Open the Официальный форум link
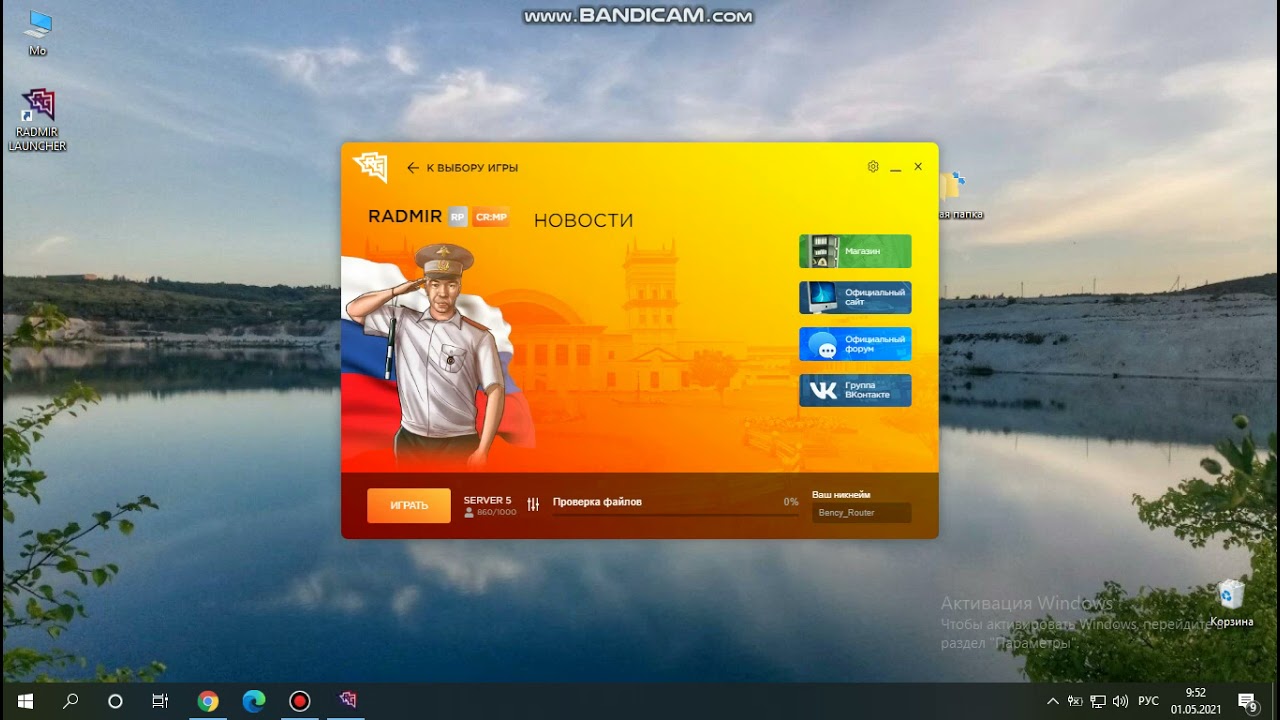Image resolution: width=1280 pixels, height=720 pixels. point(855,344)
